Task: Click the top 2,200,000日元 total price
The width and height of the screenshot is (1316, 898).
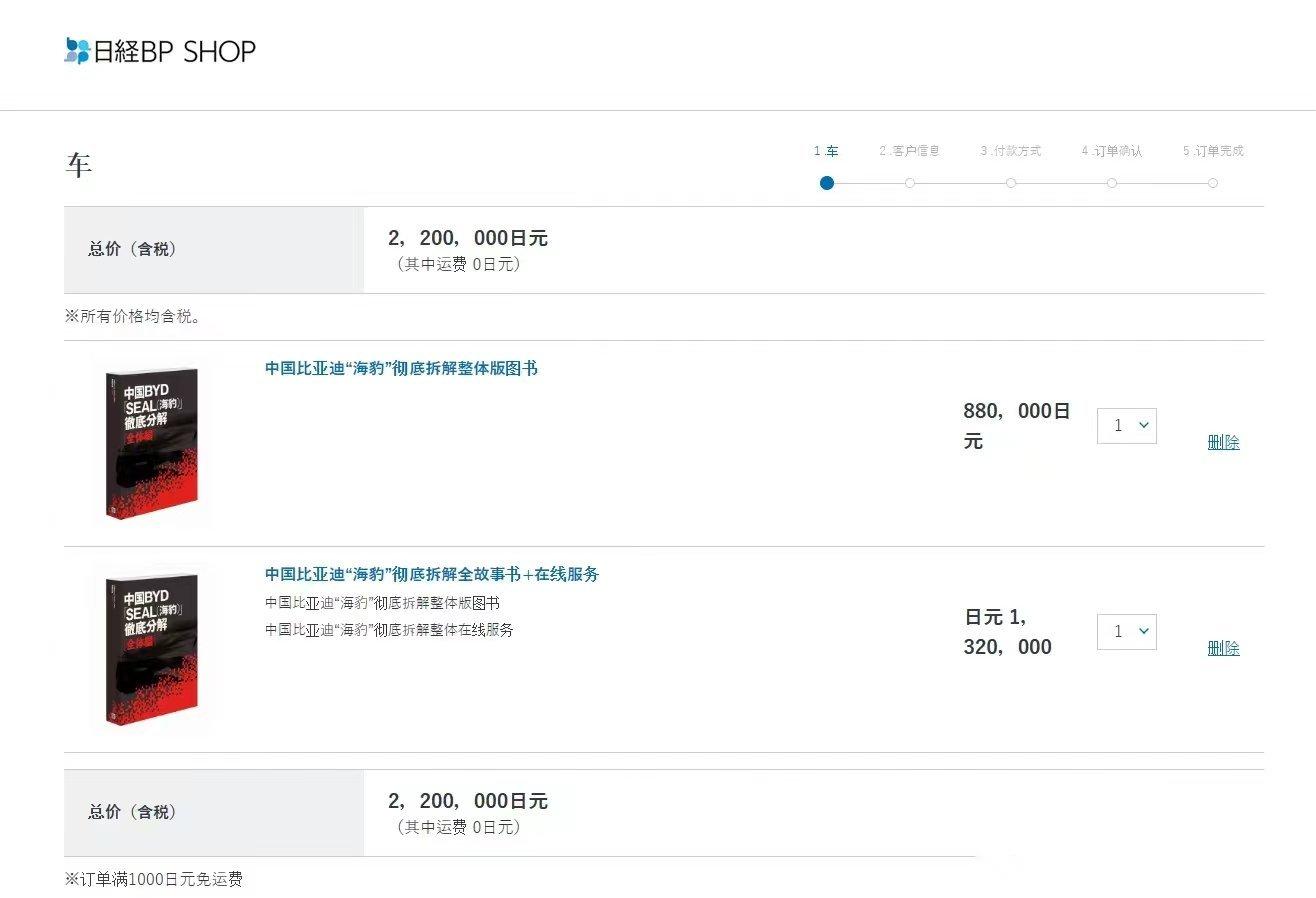Action: point(468,238)
